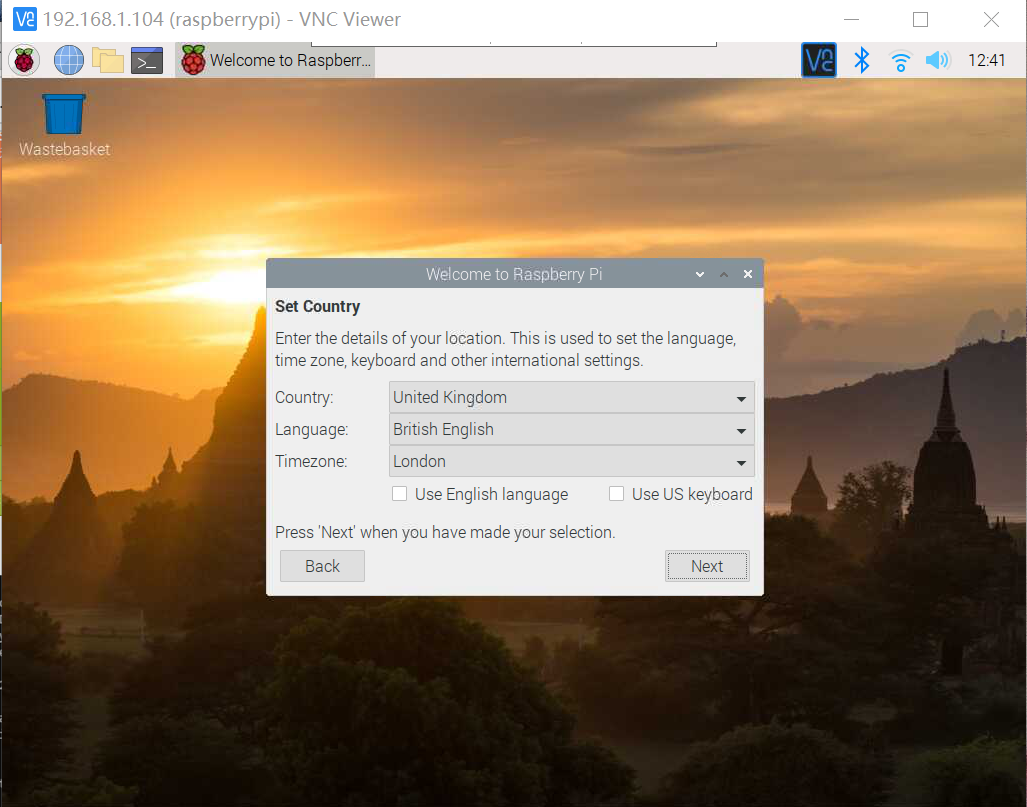This screenshot has height=807, width=1027.
Task: Click the VNC Server tray icon
Action: (819, 61)
